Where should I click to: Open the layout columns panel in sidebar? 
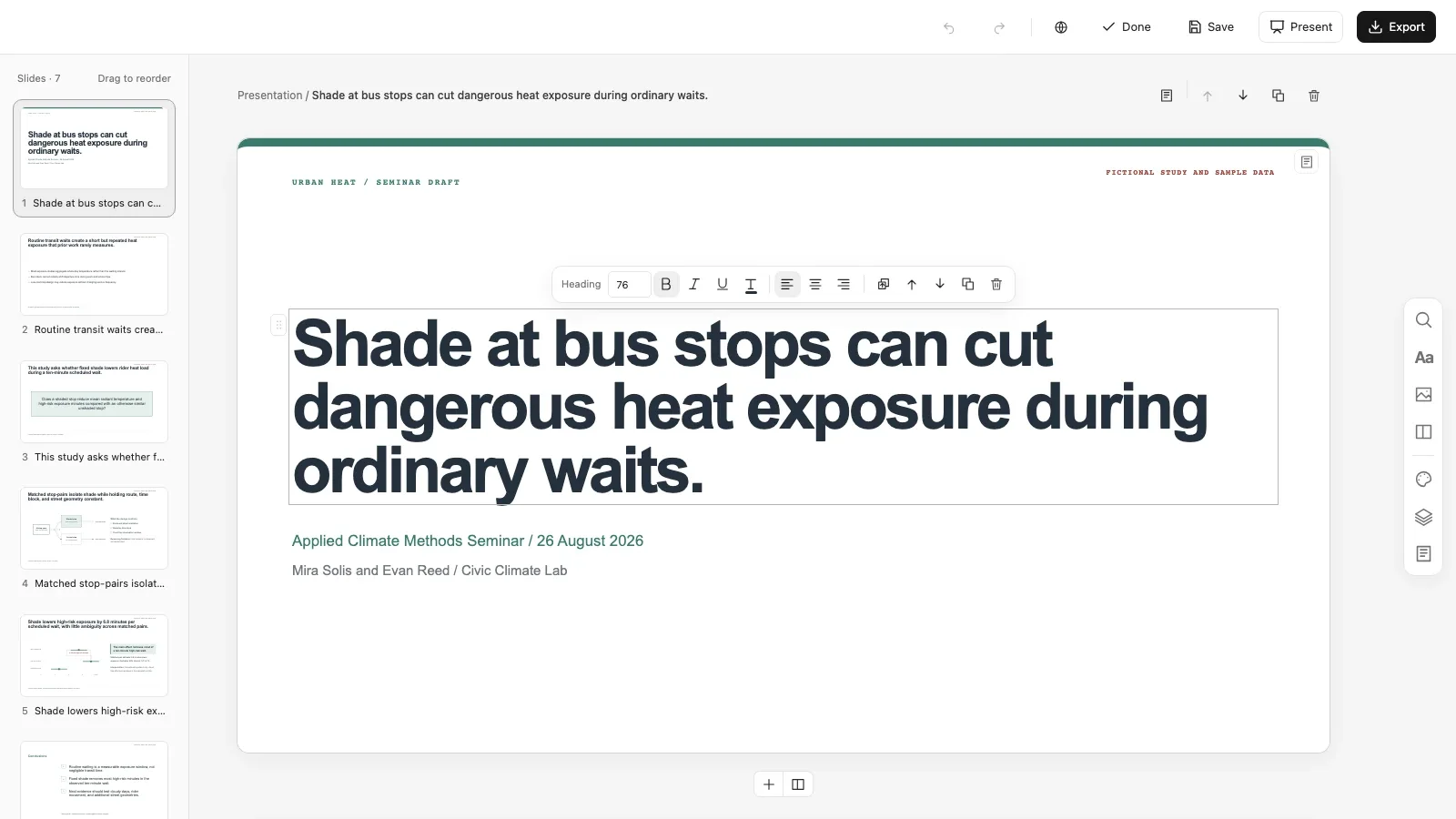pos(1424,432)
